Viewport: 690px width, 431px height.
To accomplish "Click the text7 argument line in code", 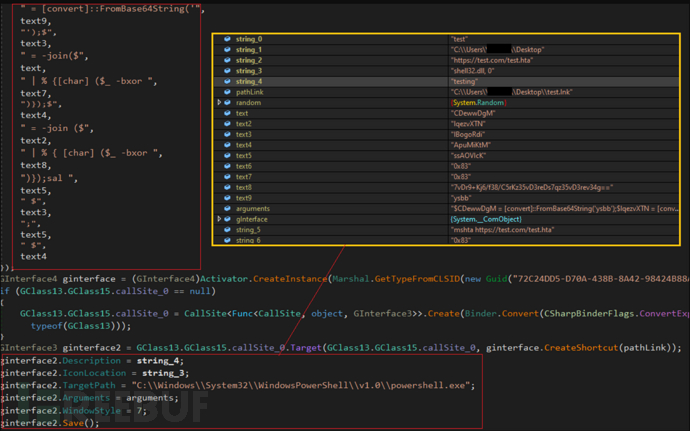I will pyautogui.click(x=36, y=93).
